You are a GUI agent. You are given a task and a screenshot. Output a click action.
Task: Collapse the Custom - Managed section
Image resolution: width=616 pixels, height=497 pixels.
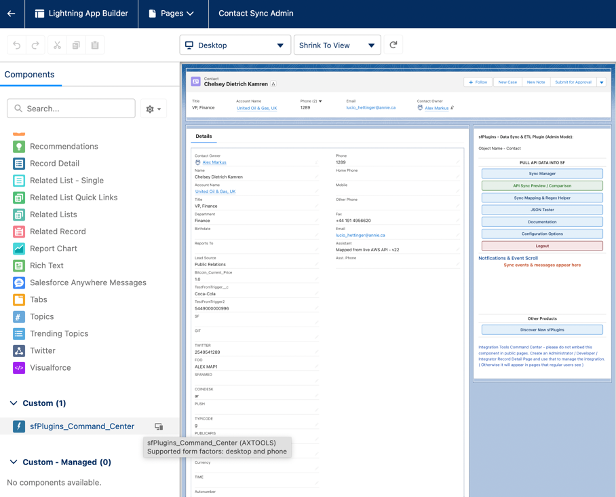13,462
